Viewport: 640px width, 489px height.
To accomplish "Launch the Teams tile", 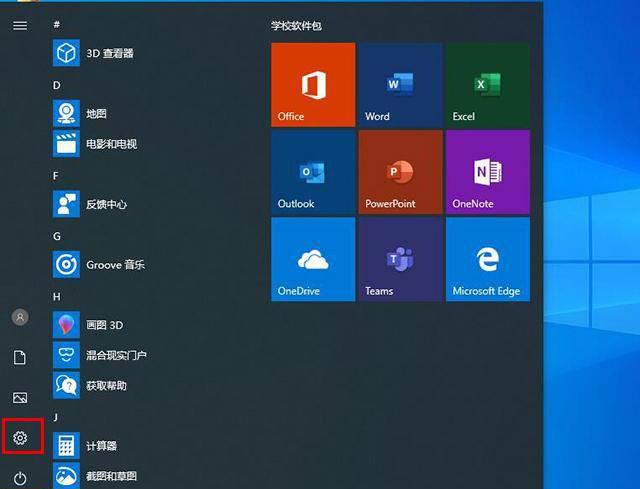I will (400, 259).
